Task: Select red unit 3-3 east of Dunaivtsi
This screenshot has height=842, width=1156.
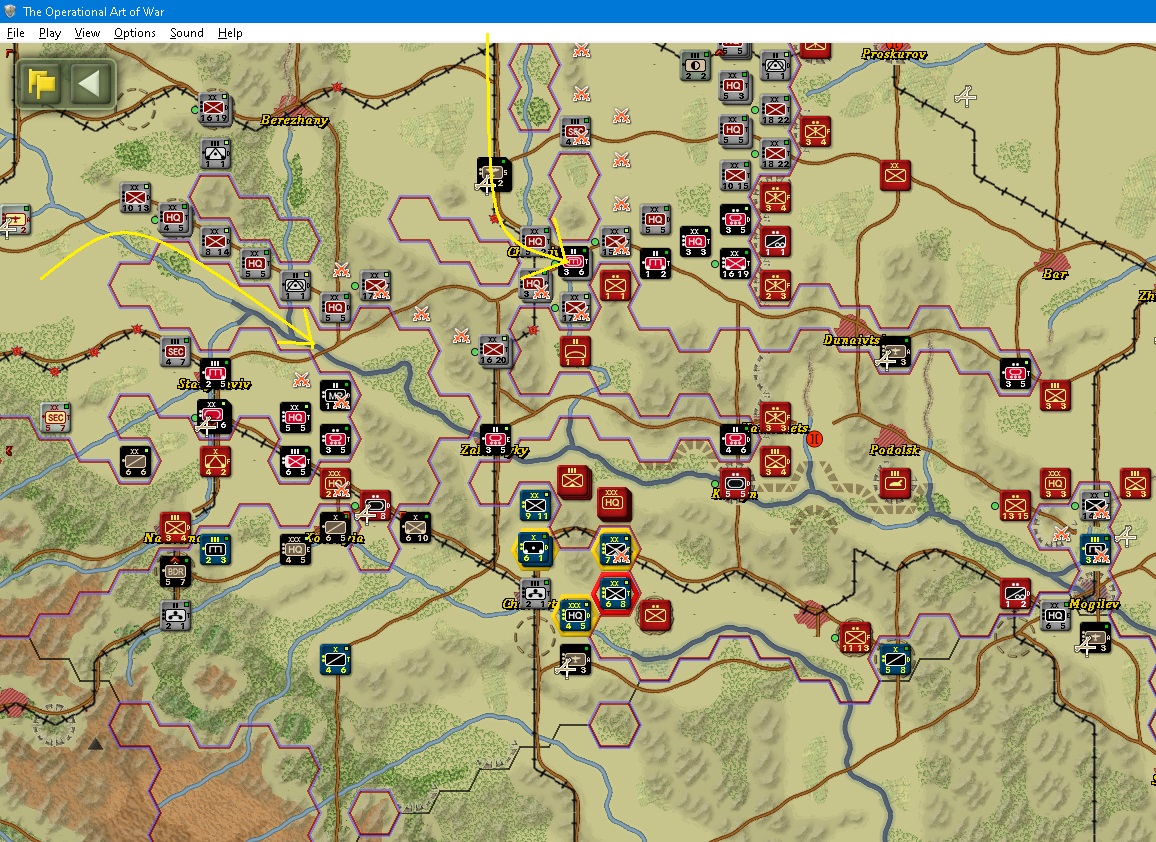Action: coord(1055,396)
